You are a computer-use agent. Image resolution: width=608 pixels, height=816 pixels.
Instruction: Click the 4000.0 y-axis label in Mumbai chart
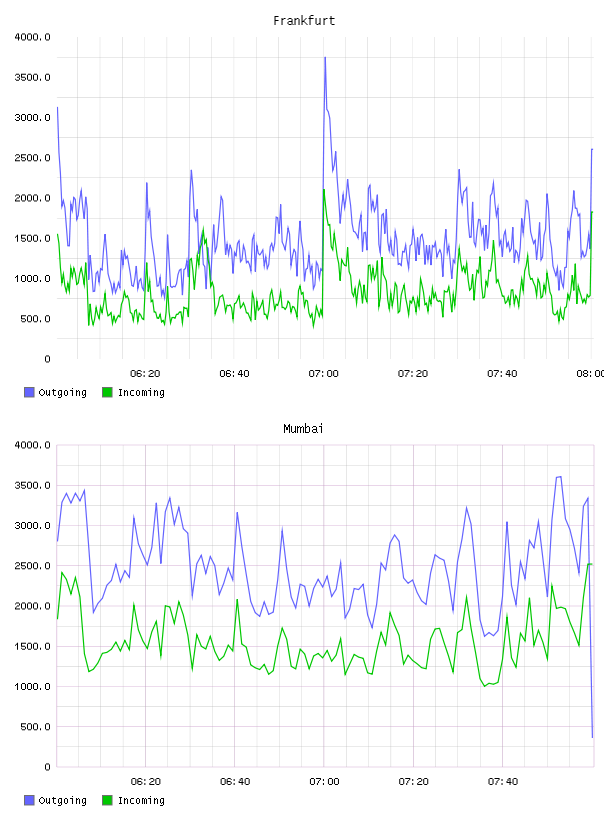pyautogui.click(x=32, y=445)
